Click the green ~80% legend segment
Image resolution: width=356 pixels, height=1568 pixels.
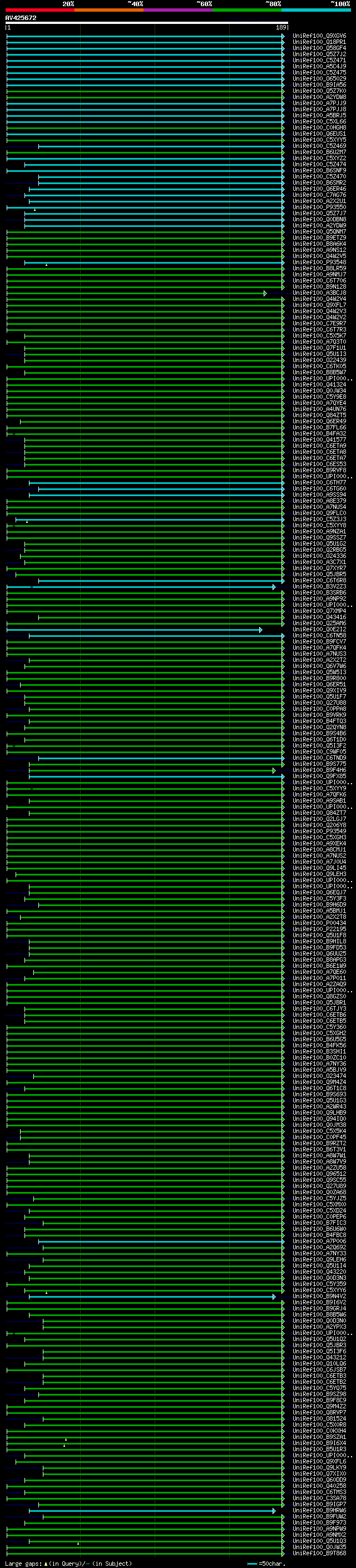tap(247, 10)
